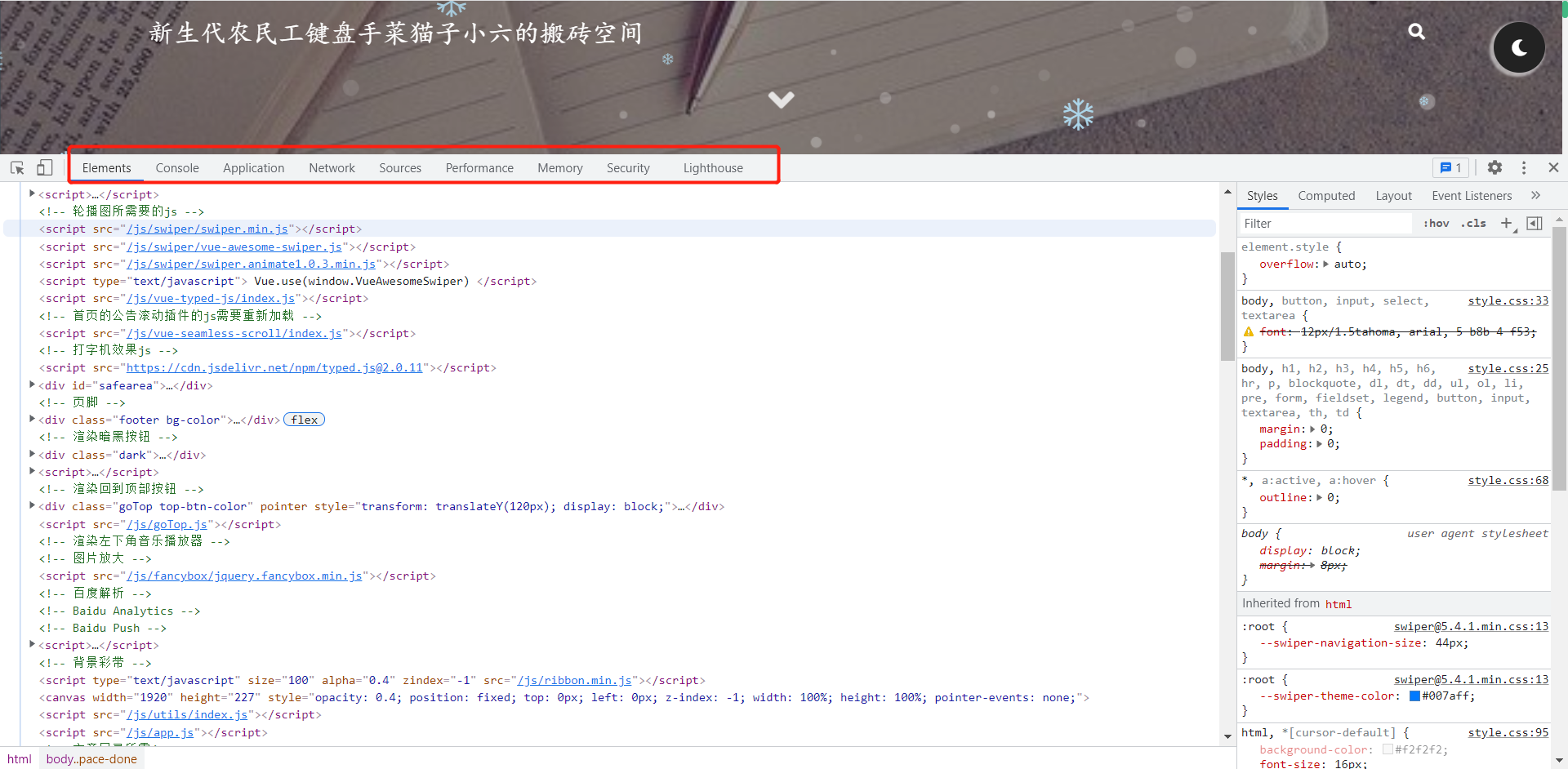The width and height of the screenshot is (1568, 769).
Task: Open the style.css:25 source link
Action: point(1508,368)
